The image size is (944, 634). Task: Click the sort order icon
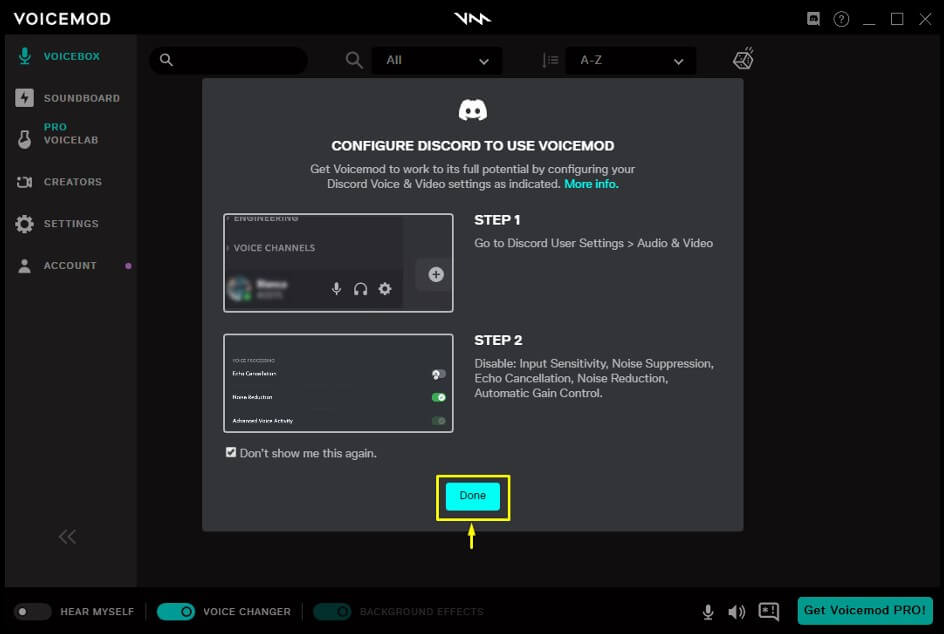(550, 60)
